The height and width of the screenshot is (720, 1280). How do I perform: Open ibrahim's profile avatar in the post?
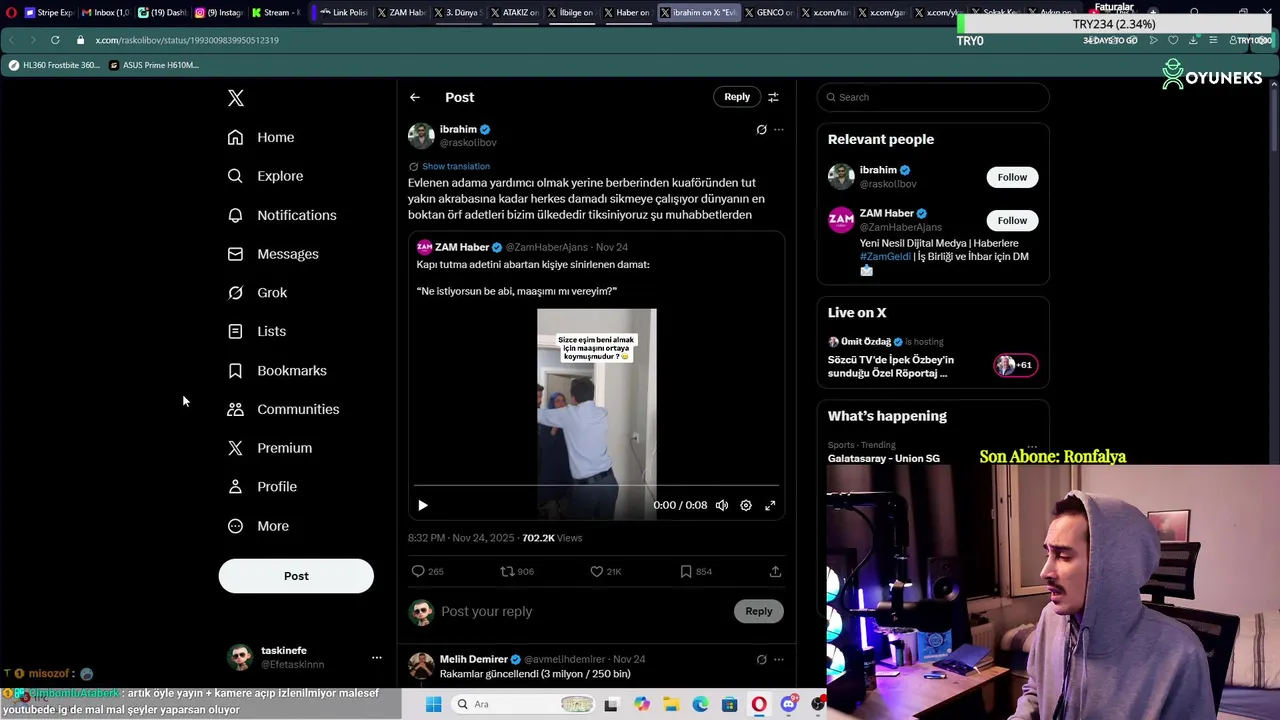pos(421,136)
